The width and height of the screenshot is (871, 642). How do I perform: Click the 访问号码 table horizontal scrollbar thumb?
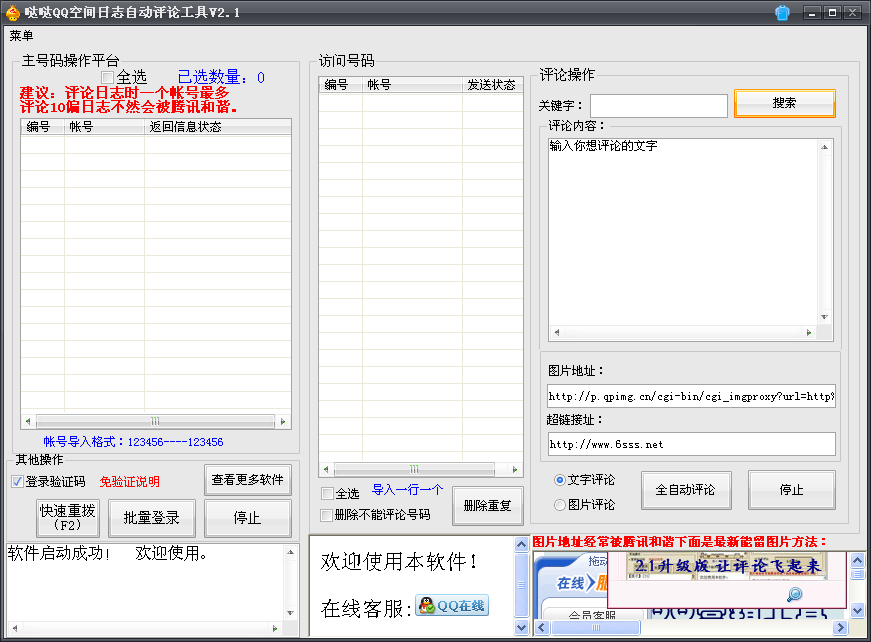coord(414,469)
